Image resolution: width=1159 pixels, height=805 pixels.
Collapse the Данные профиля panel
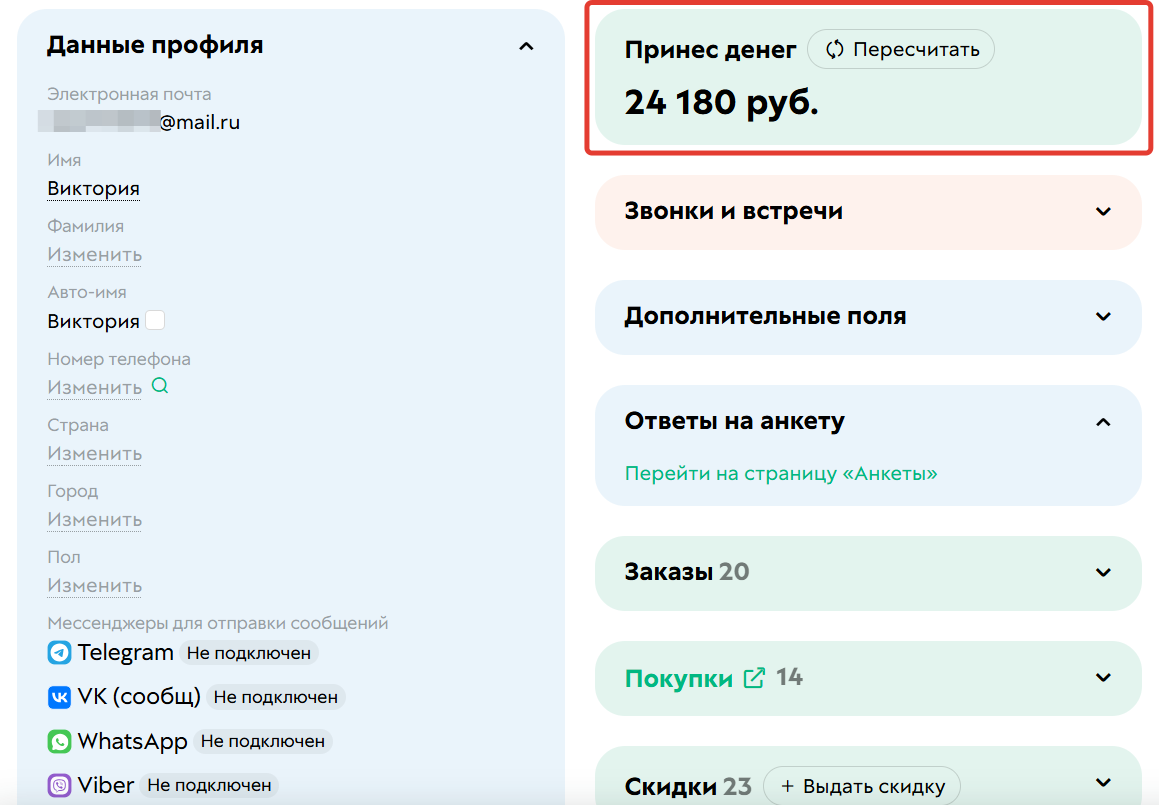(x=526, y=45)
